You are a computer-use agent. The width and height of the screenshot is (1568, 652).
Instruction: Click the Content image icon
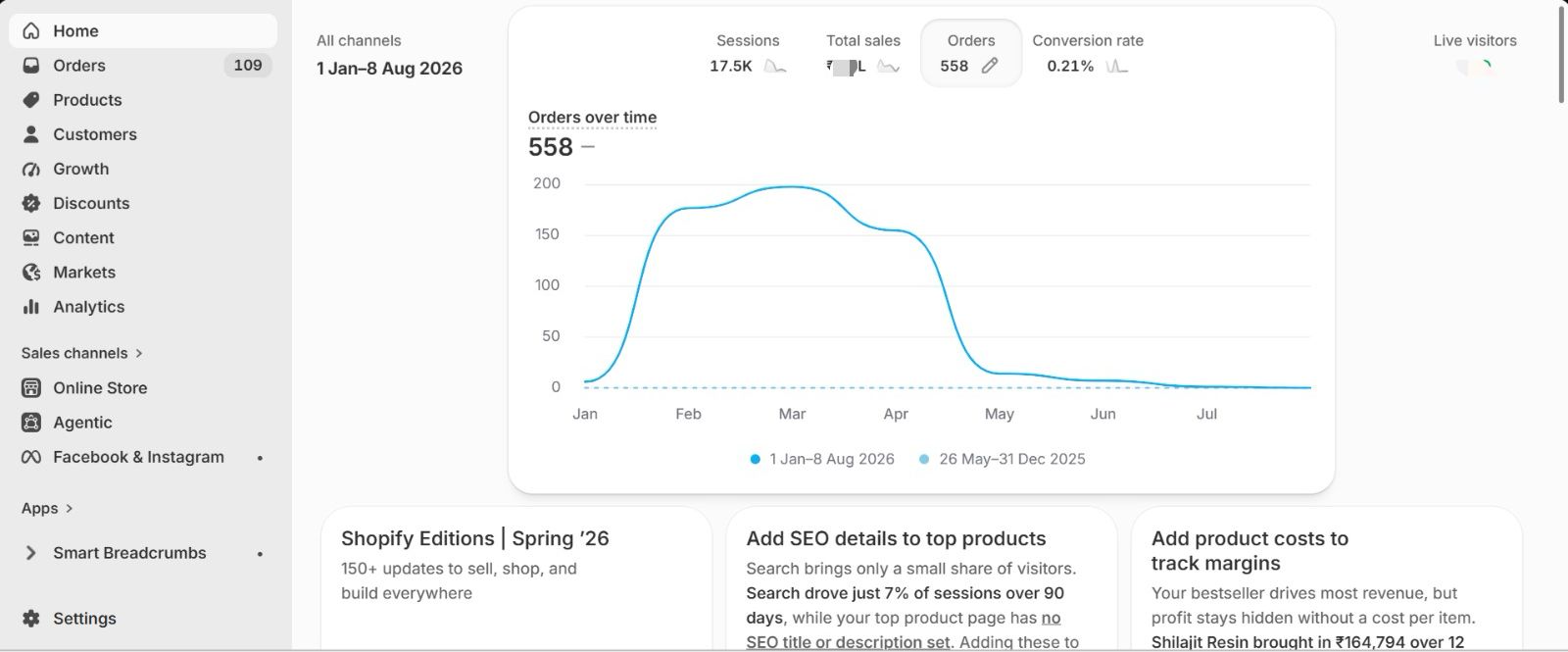coord(31,237)
